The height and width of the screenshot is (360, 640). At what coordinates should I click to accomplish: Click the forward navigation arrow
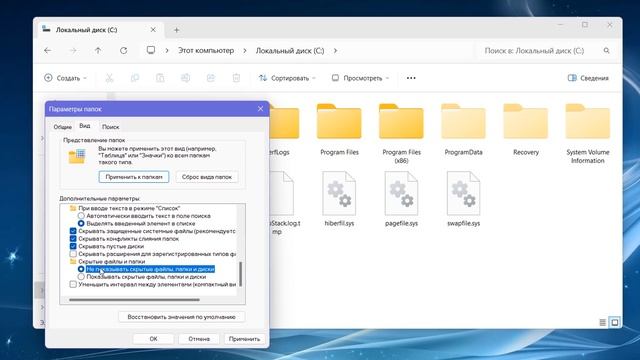coord(73,51)
